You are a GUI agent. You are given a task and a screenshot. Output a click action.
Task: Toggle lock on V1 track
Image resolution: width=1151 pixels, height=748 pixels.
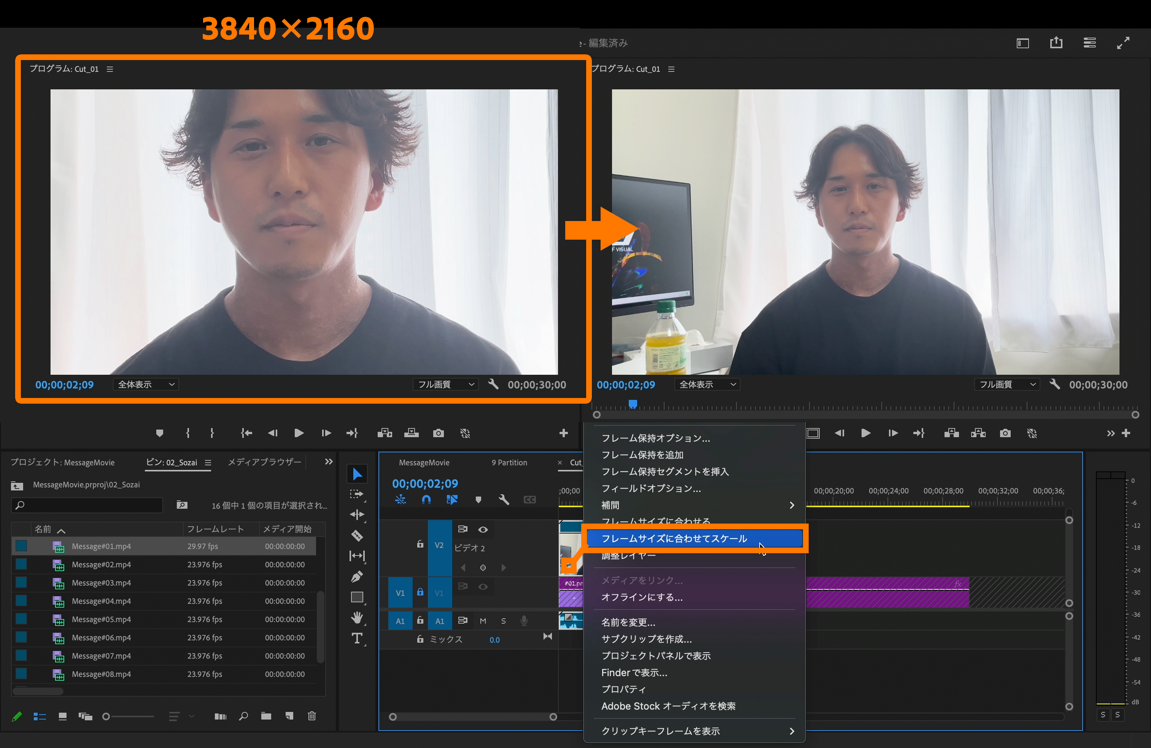(420, 592)
